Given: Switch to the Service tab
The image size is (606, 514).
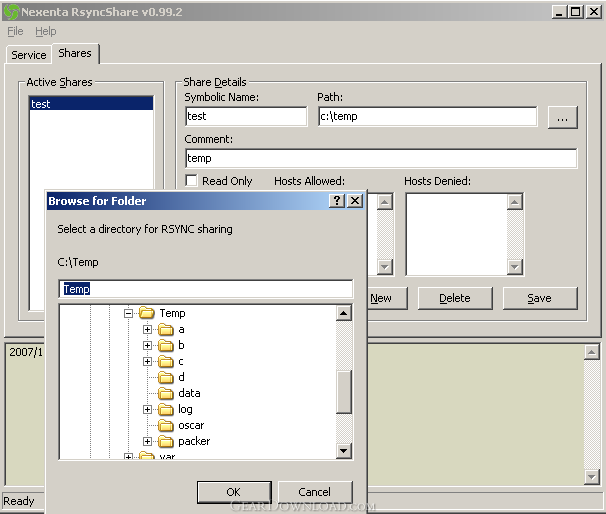Looking at the screenshot, I should (29, 55).
